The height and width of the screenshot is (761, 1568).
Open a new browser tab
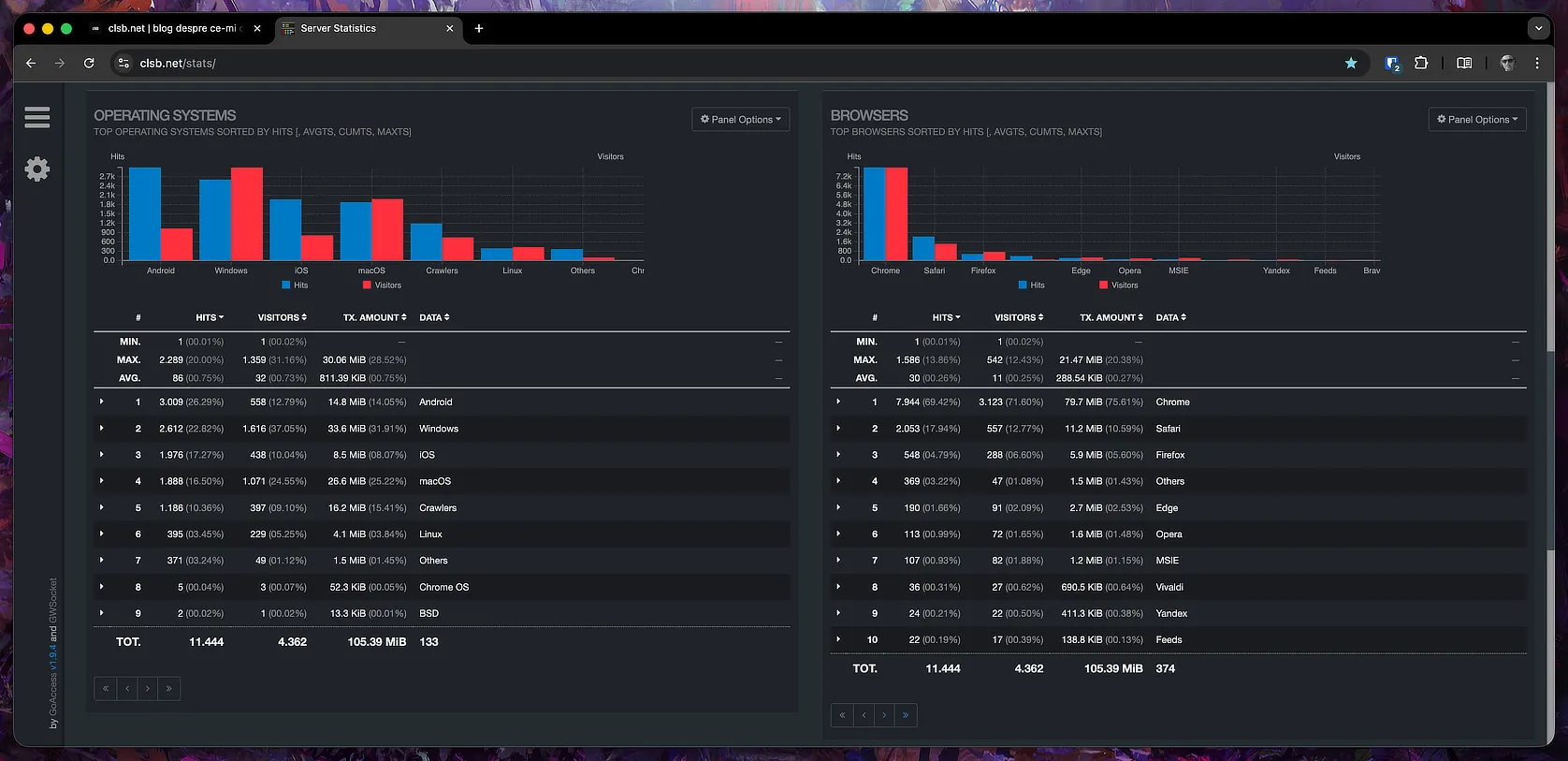pyautogui.click(x=479, y=29)
